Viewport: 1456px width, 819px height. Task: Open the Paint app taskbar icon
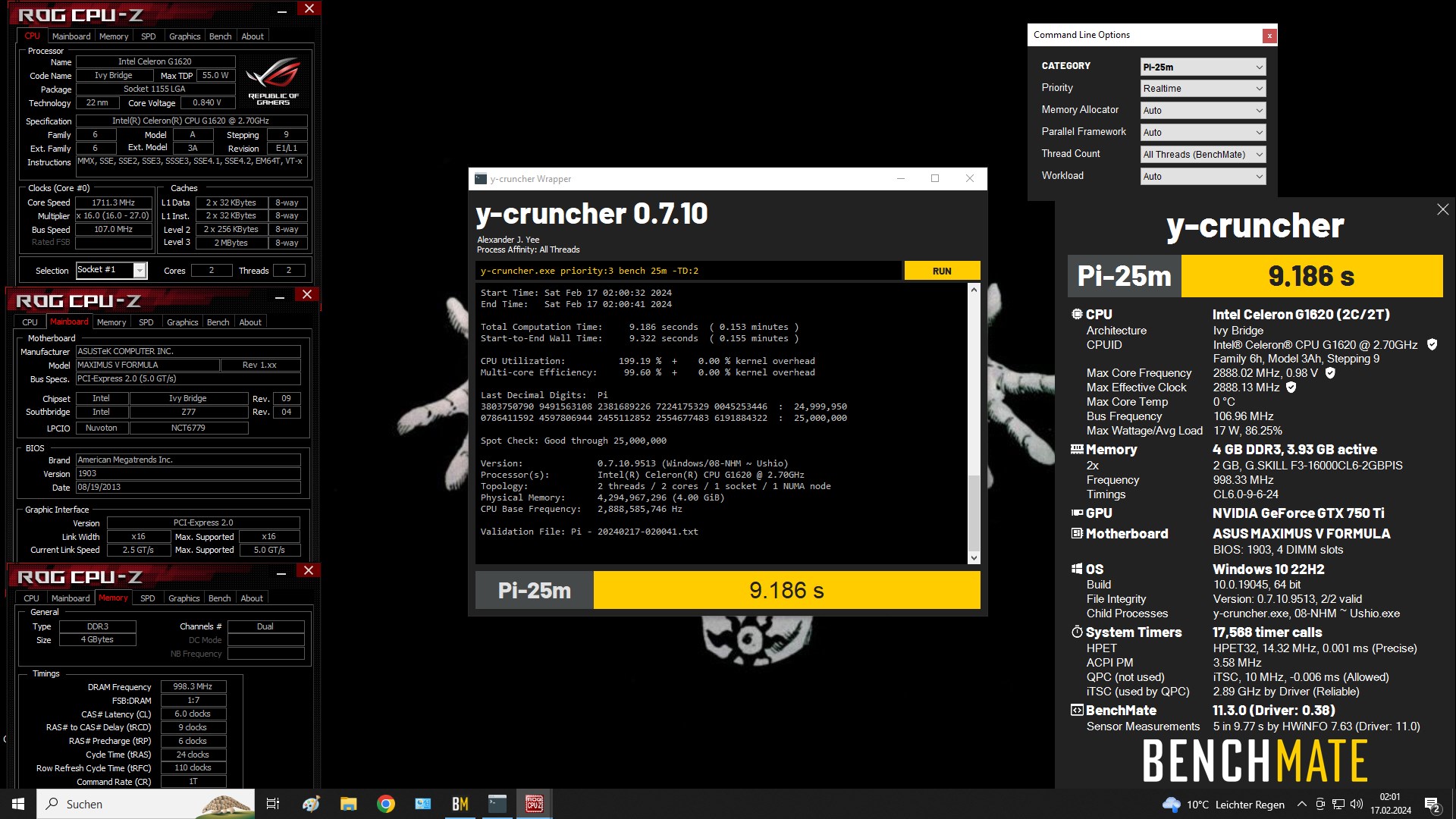pyautogui.click(x=311, y=804)
